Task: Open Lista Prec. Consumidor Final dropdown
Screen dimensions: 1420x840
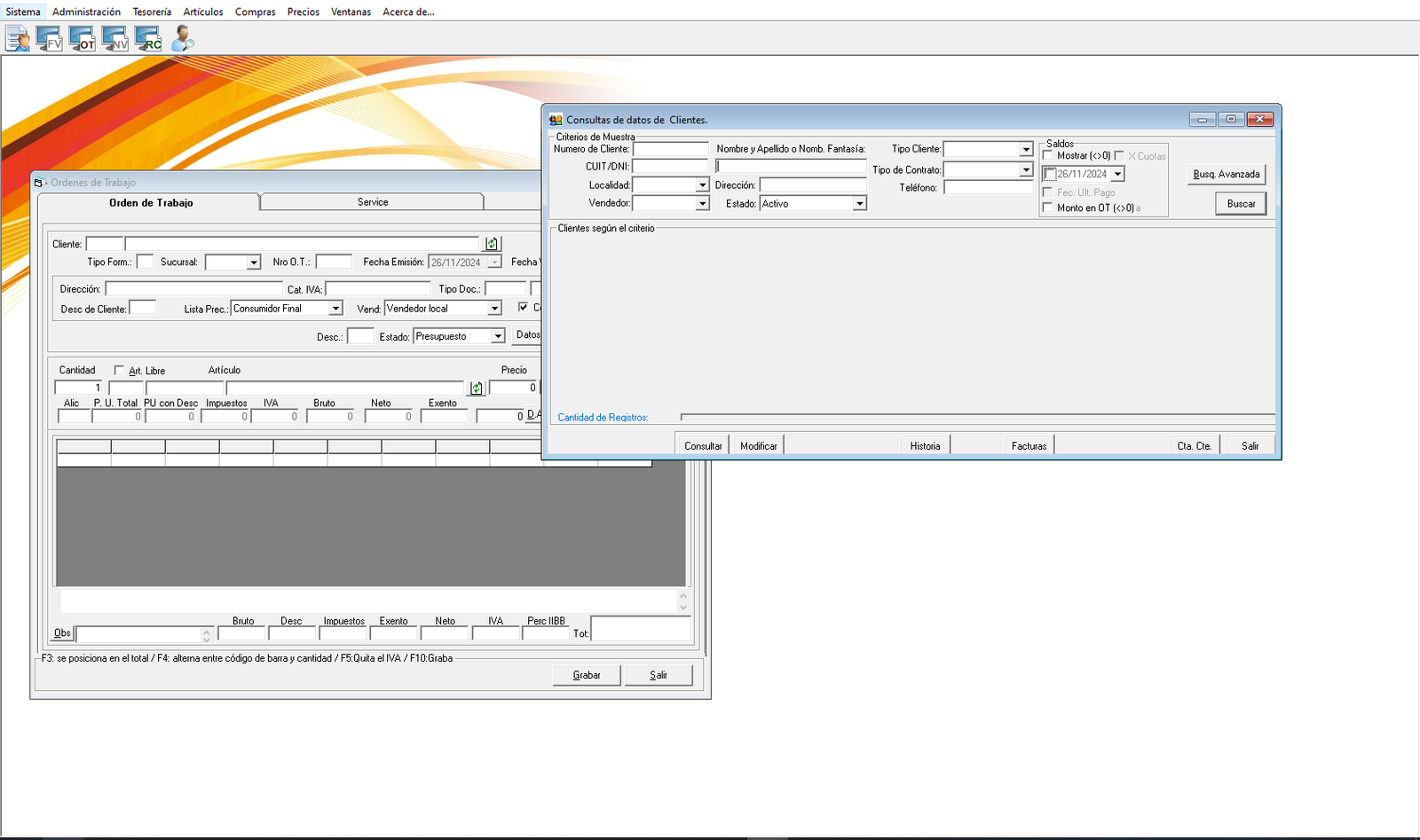Action: tap(335, 309)
